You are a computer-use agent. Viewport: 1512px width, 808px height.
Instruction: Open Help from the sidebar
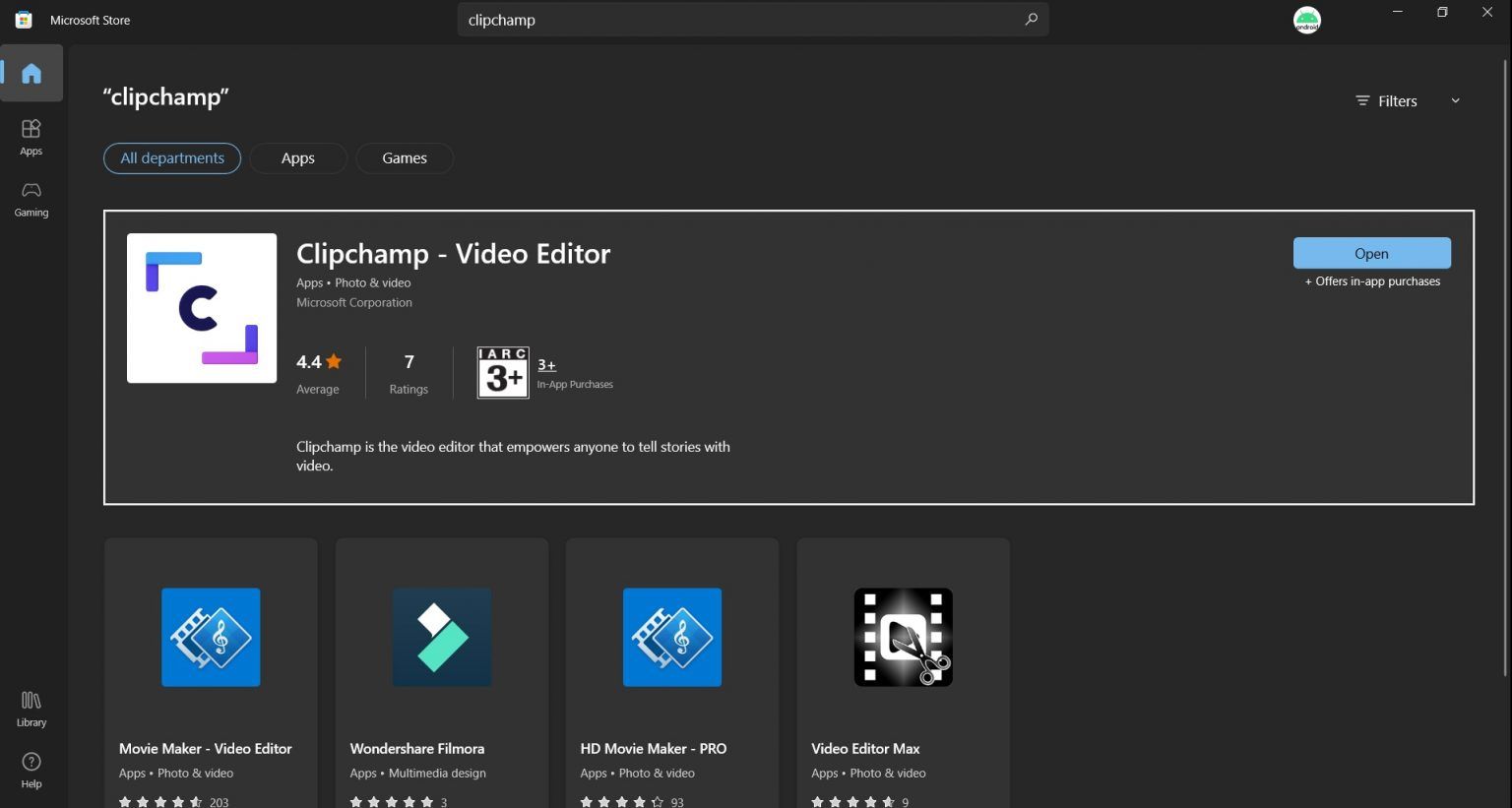tap(31, 769)
